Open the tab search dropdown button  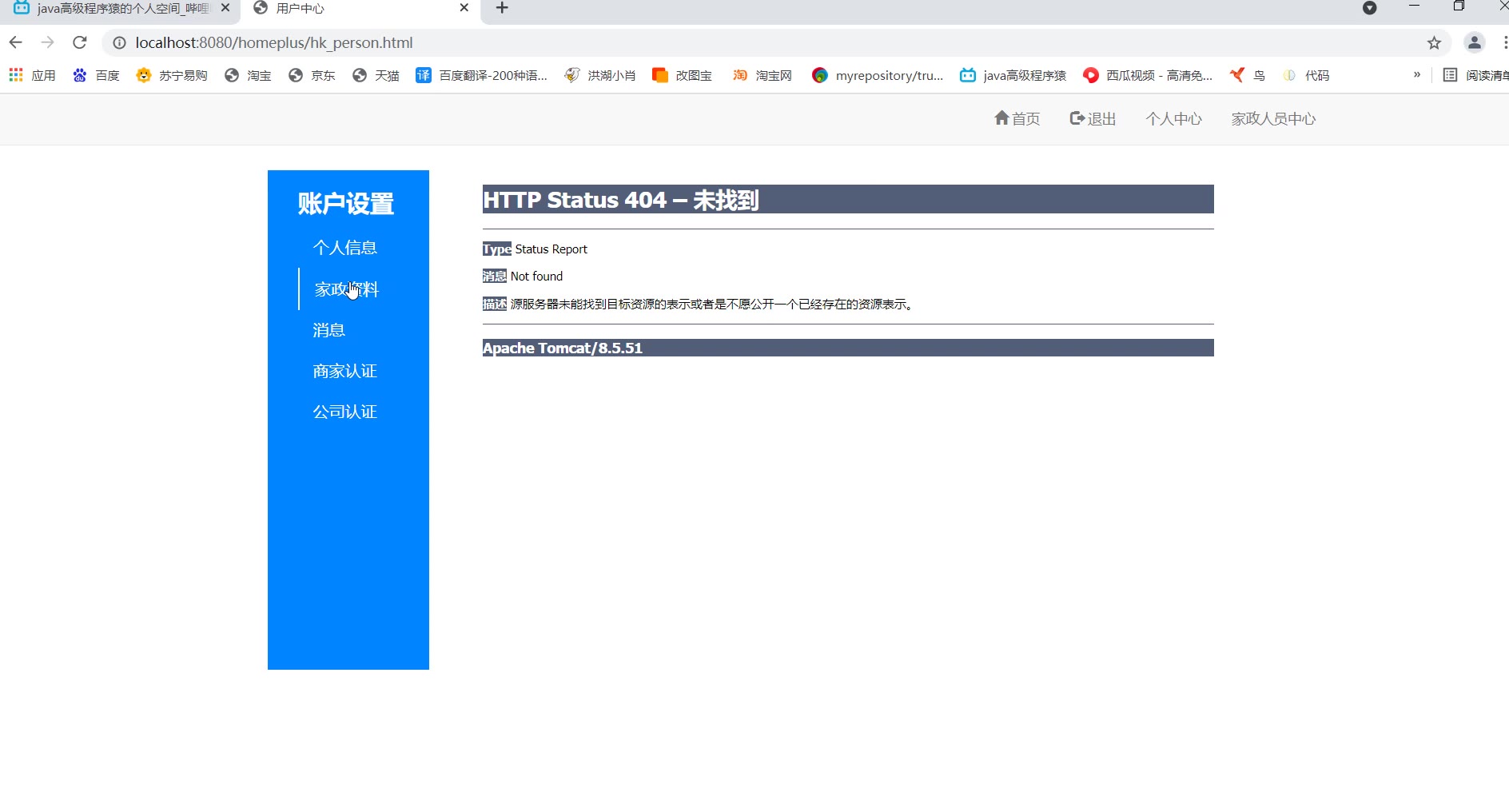point(1369,8)
